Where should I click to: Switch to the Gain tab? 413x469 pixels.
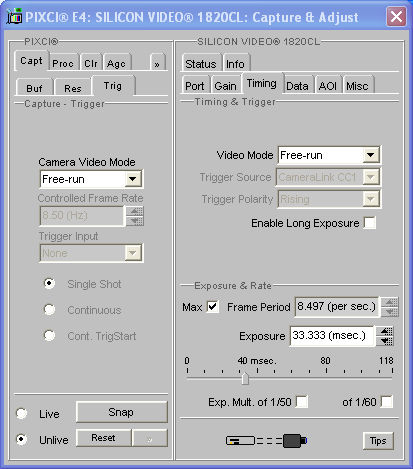coord(225,86)
